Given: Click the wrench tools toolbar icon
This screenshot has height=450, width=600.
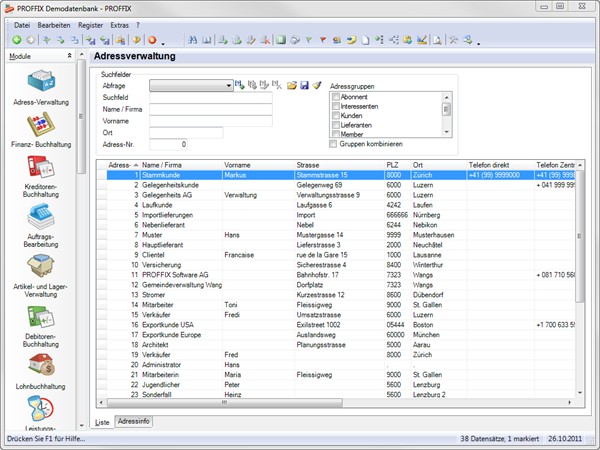Looking at the screenshot, I should coord(453,40).
